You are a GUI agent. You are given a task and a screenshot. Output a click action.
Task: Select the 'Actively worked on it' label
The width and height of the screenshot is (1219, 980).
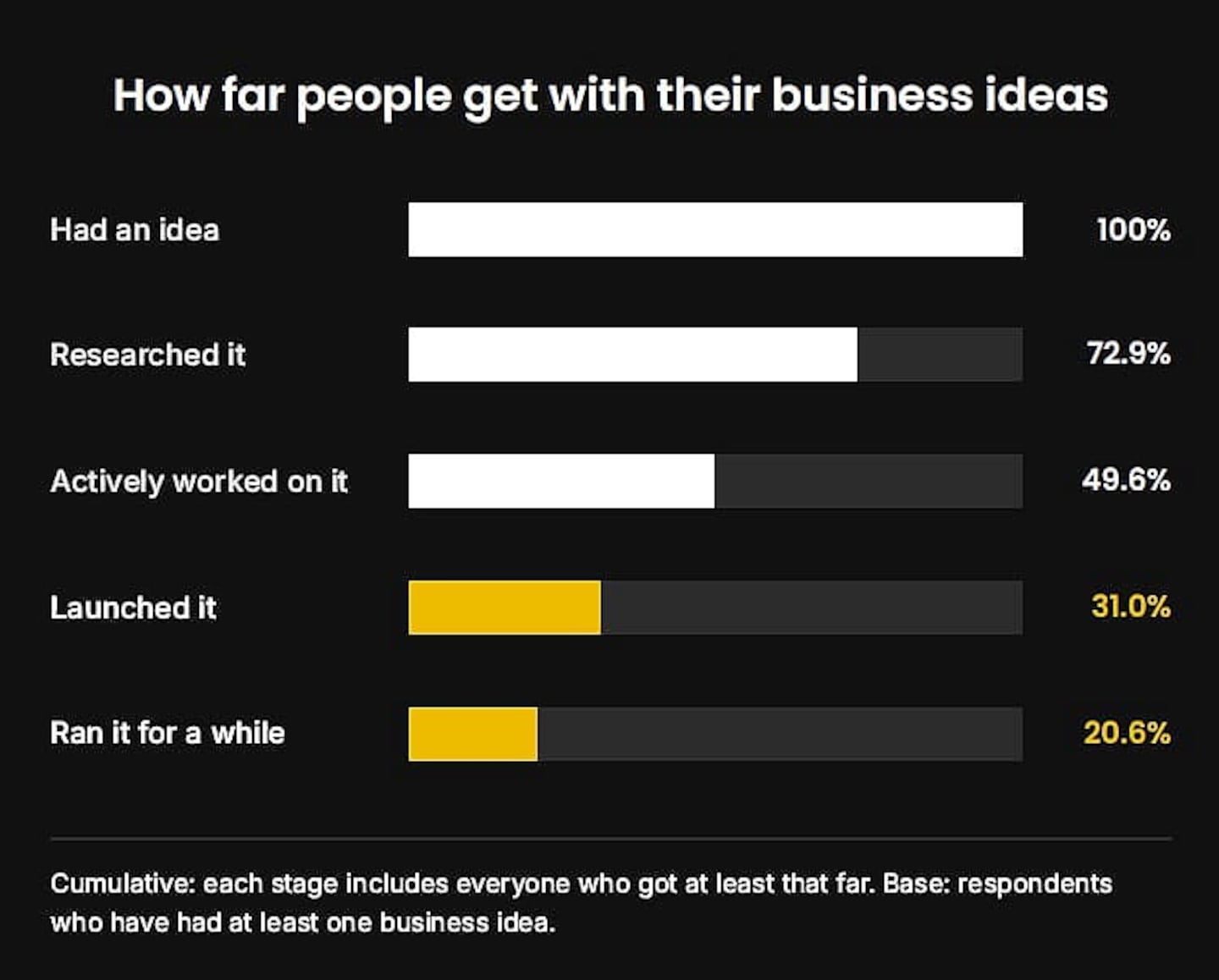coord(199,482)
